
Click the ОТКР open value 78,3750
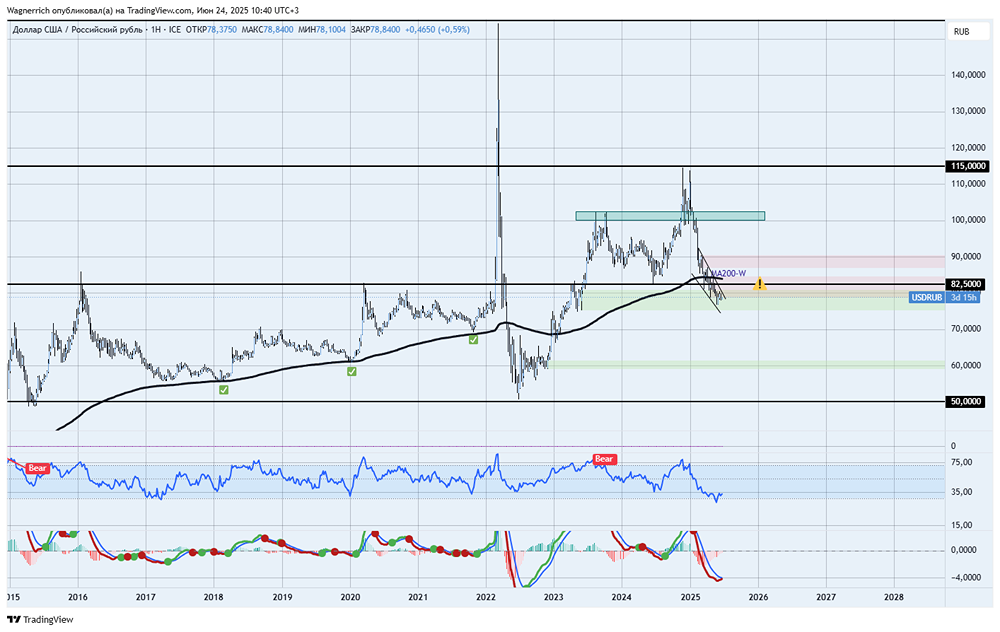coord(222,29)
